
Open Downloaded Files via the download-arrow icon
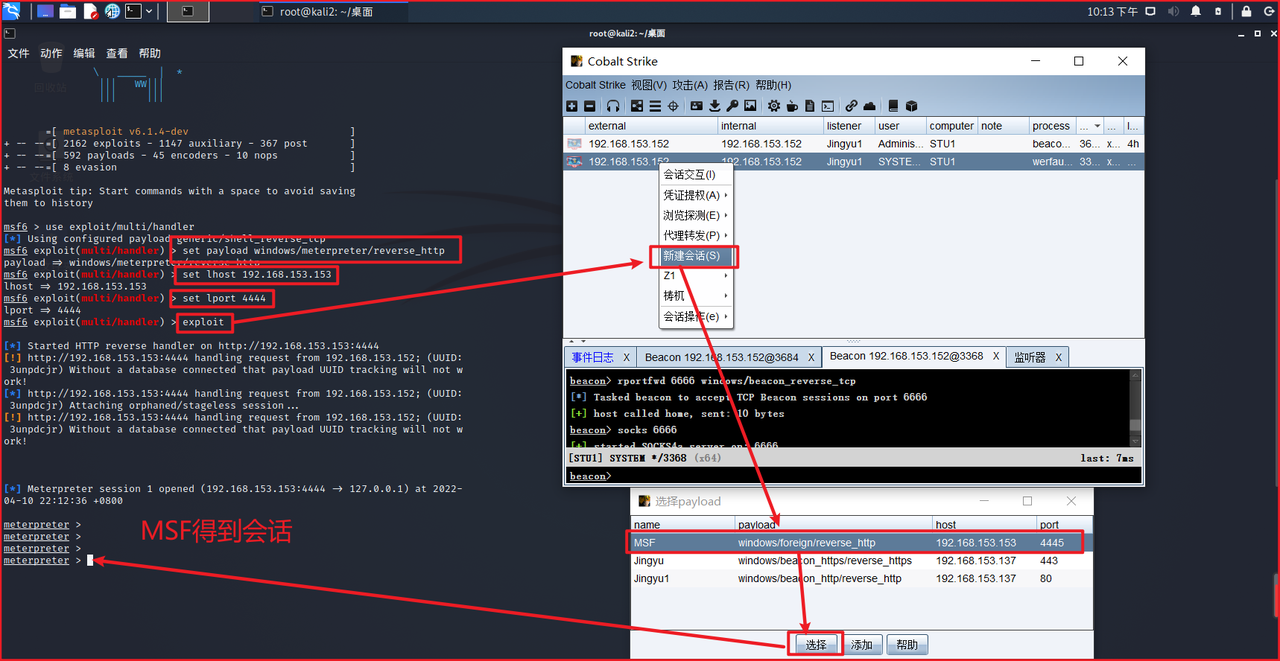tap(715, 106)
